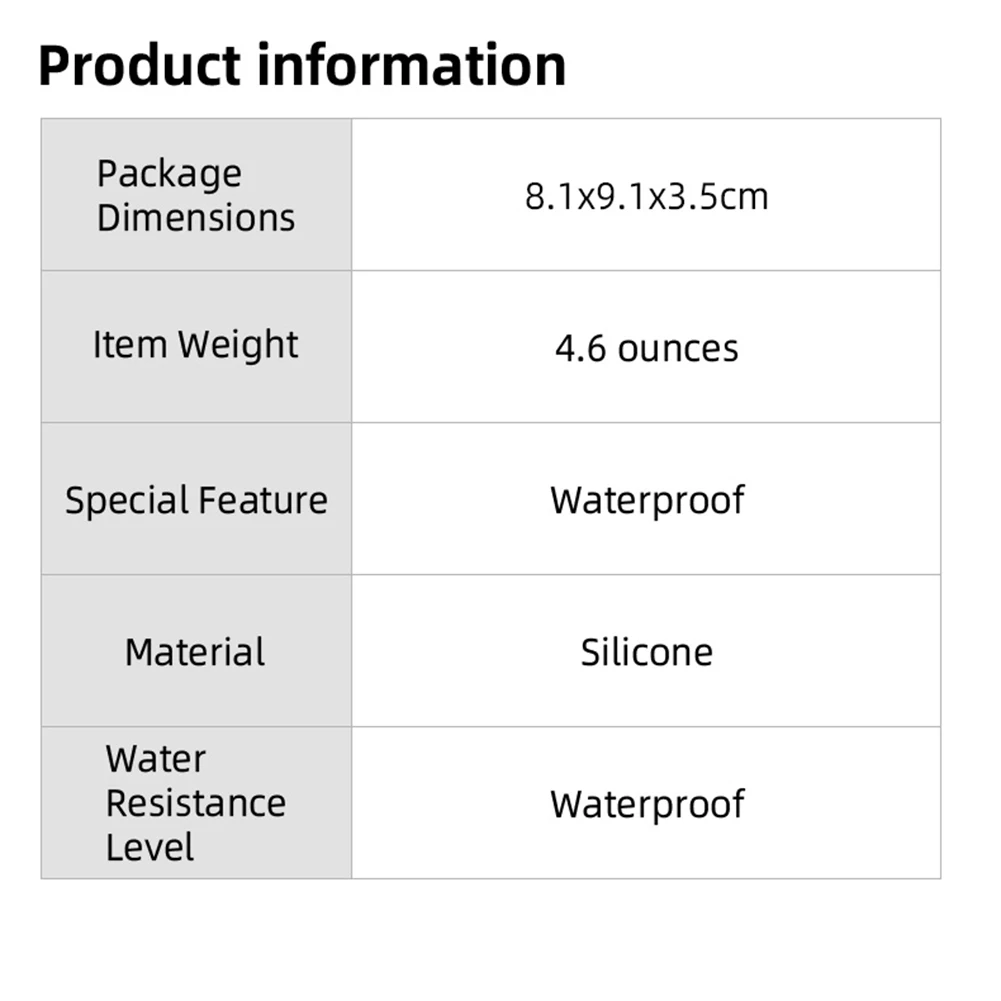The image size is (1001, 1001).
Task: Click the word "Feature" in the third row
Action: coord(262,500)
